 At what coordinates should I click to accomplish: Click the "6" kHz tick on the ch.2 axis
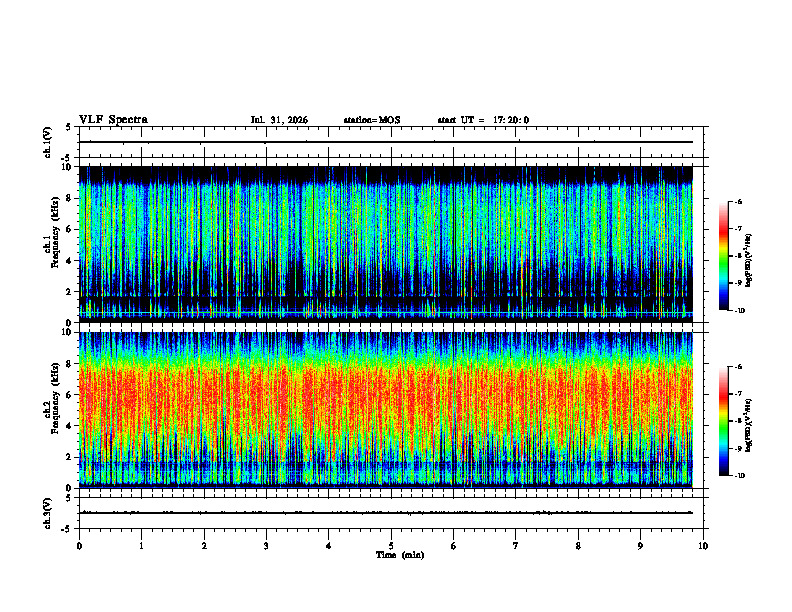point(70,395)
